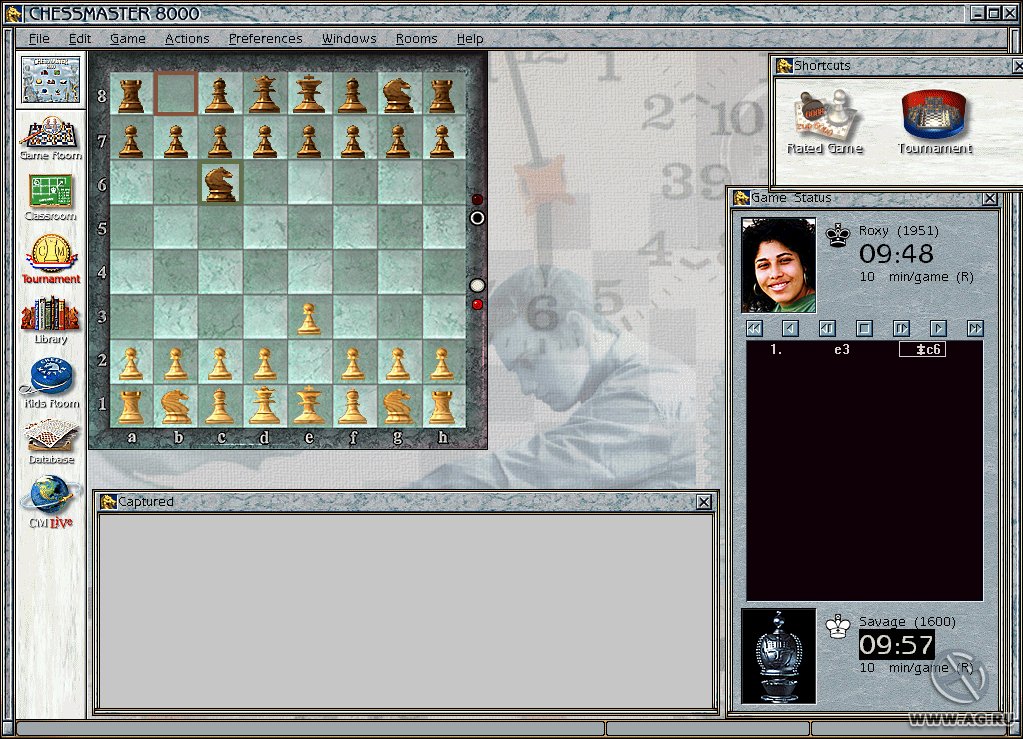
Task: Click the white pawn on e3
Action: click(309, 320)
